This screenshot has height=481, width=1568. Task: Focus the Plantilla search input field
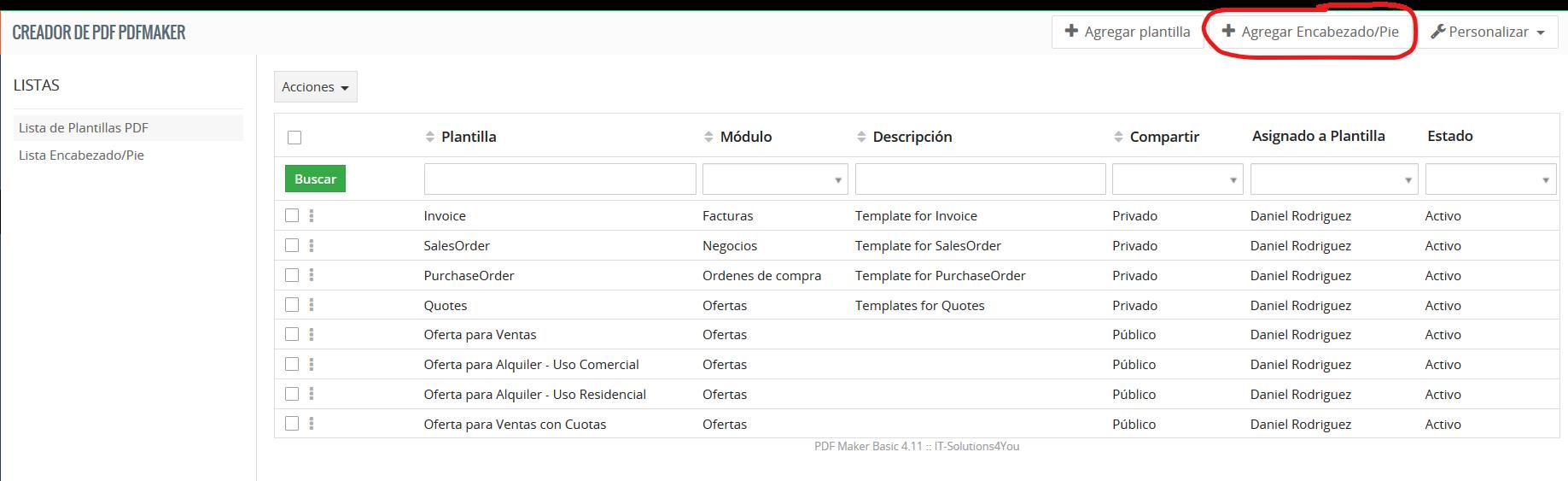click(x=560, y=179)
